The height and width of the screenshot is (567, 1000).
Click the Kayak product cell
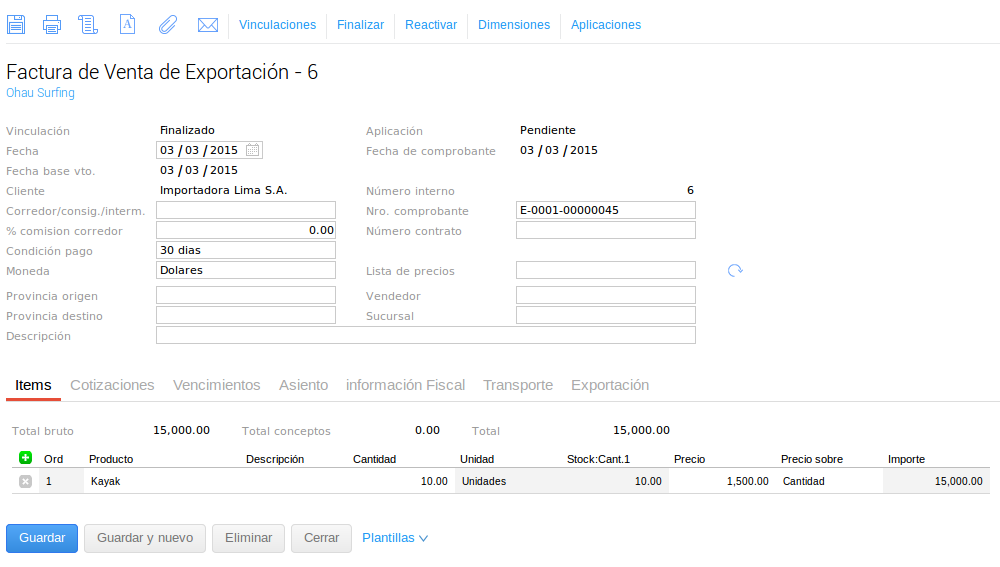(x=163, y=482)
